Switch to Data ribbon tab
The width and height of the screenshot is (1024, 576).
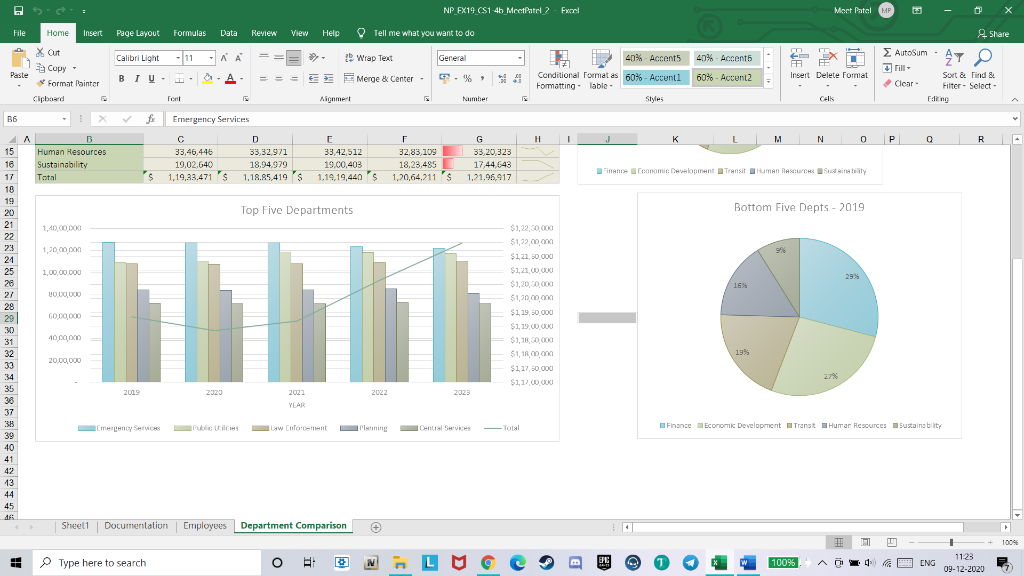229,33
